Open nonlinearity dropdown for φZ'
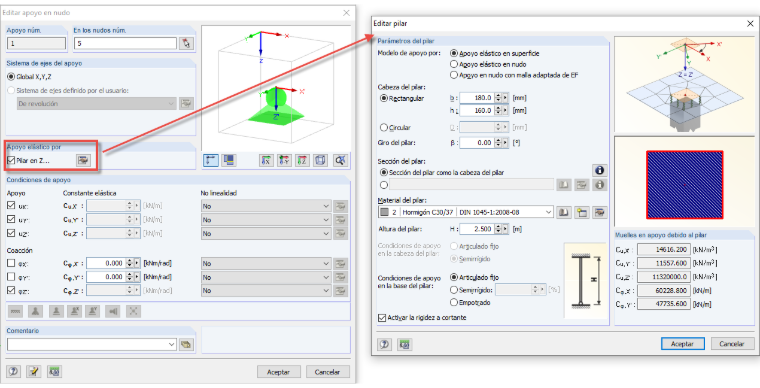760x388 pixels. coord(266,291)
